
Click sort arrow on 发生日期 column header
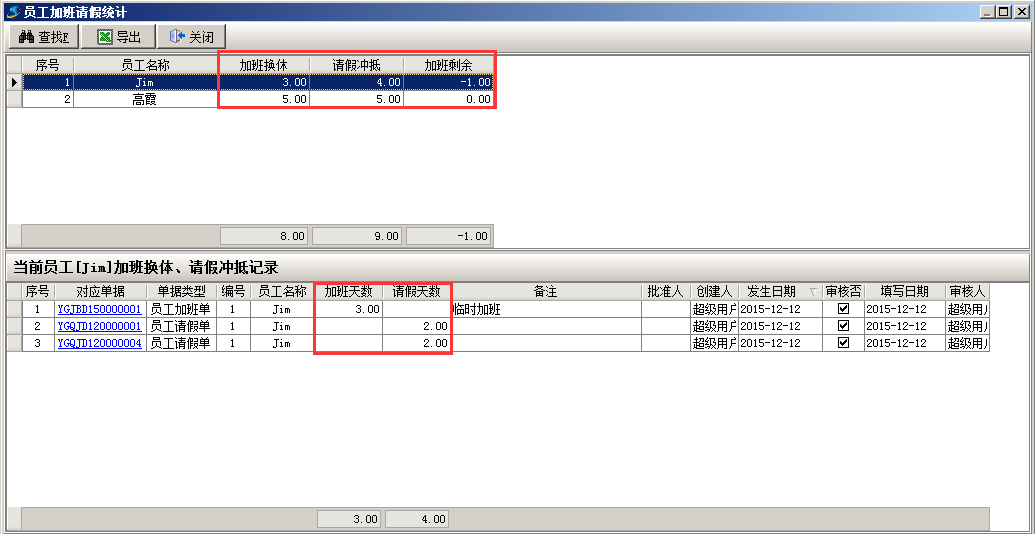(813, 292)
